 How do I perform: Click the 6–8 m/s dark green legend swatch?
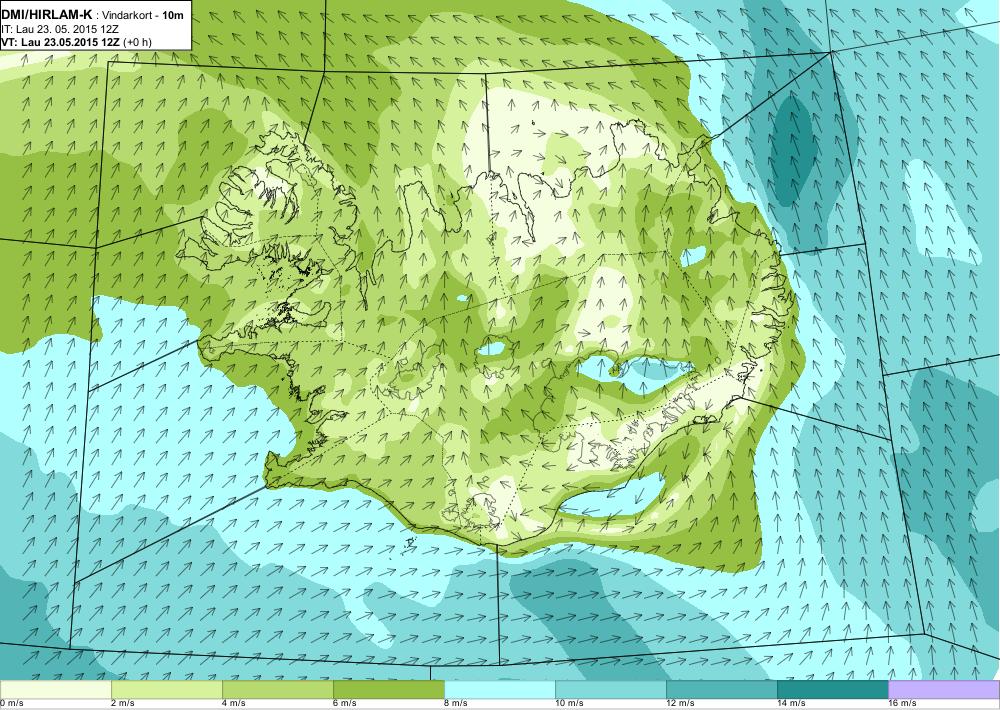pyautogui.click(x=388, y=690)
